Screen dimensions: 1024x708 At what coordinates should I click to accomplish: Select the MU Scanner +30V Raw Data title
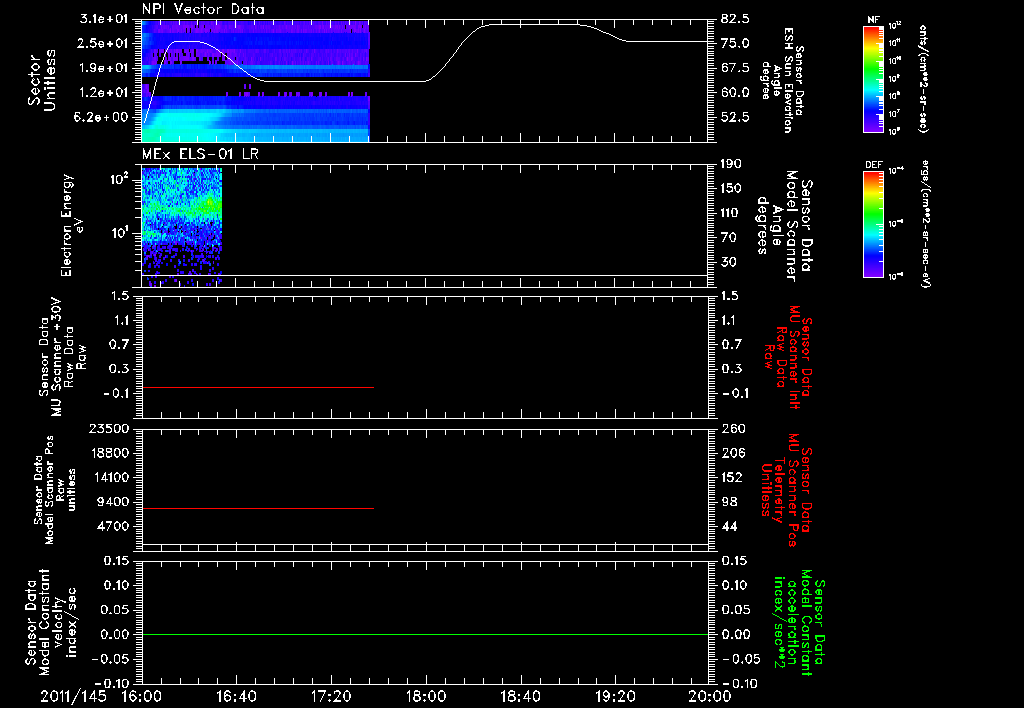61,356
